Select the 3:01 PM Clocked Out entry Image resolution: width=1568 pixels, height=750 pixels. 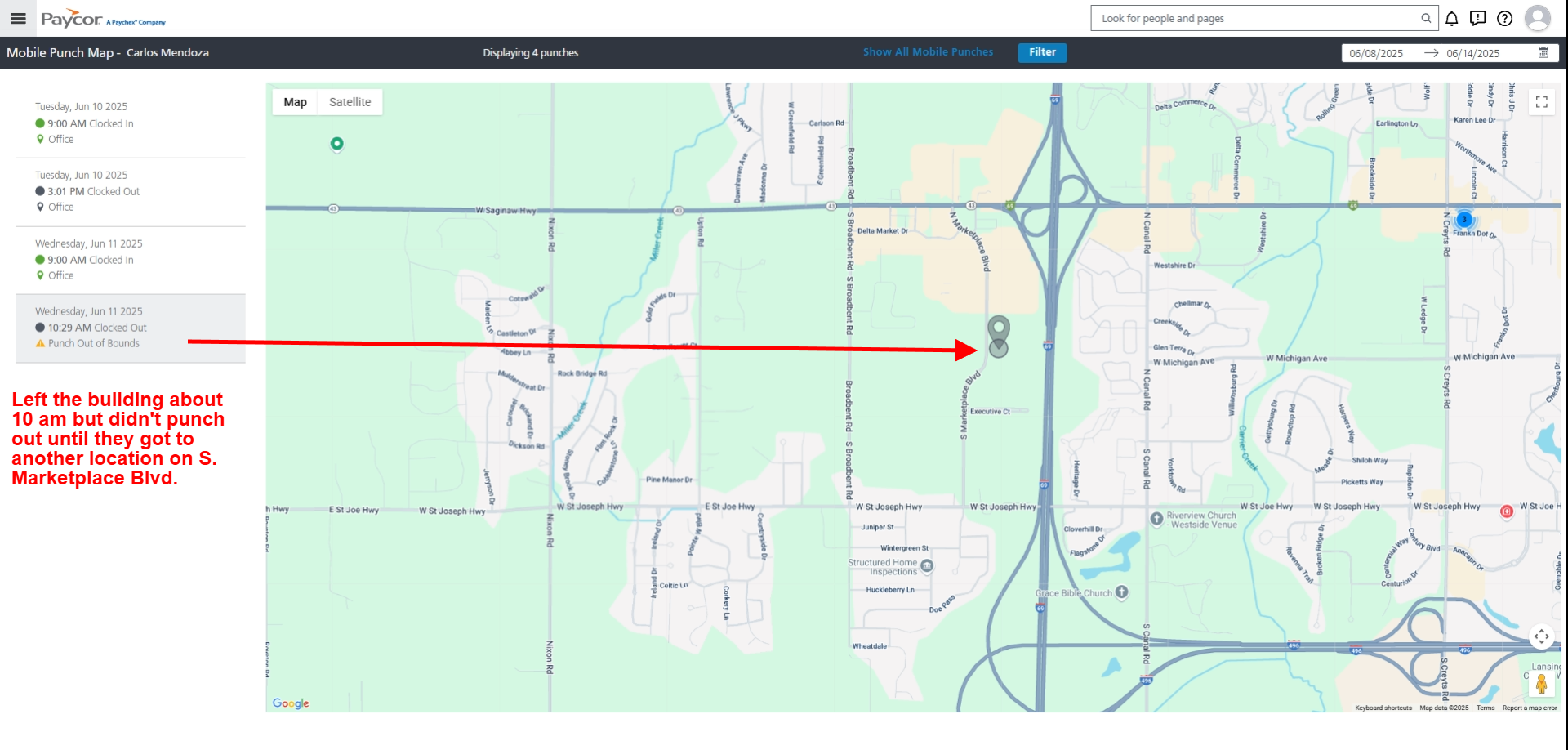click(x=131, y=191)
